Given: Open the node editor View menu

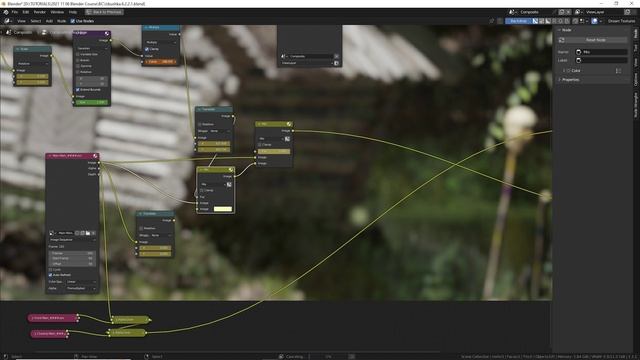Looking at the screenshot, I should [x=21, y=21].
